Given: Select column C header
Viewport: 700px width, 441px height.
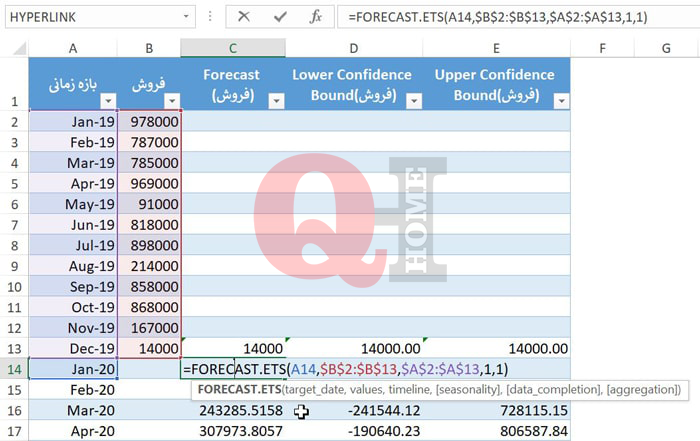Looking at the screenshot, I should (x=233, y=48).
